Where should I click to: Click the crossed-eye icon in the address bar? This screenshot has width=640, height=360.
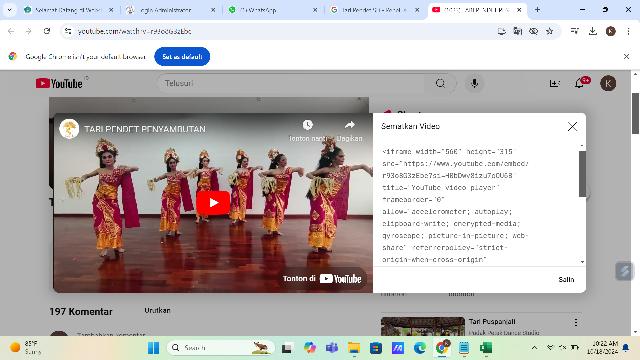(533, 31)
